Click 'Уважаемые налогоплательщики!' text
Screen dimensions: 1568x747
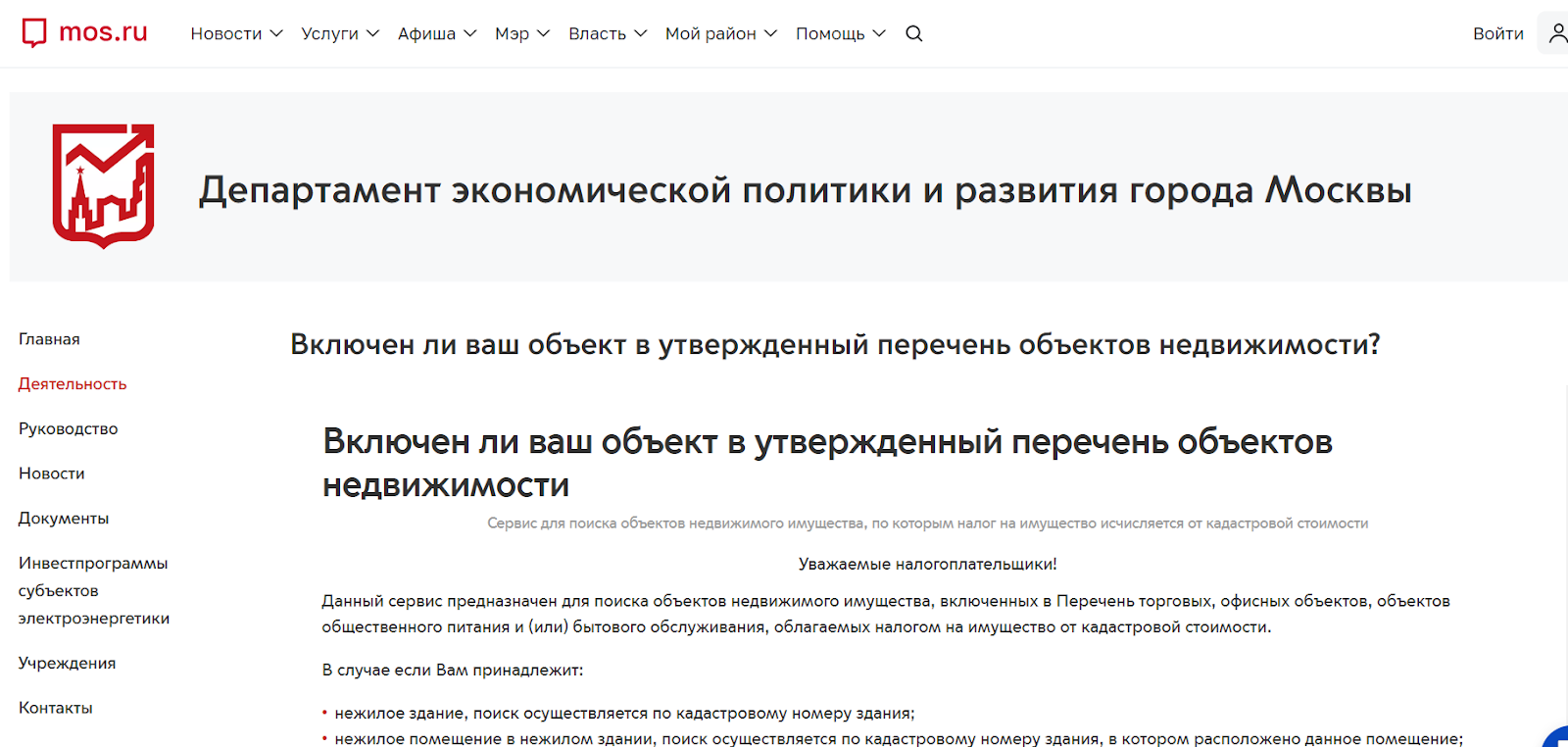point(927,564)
